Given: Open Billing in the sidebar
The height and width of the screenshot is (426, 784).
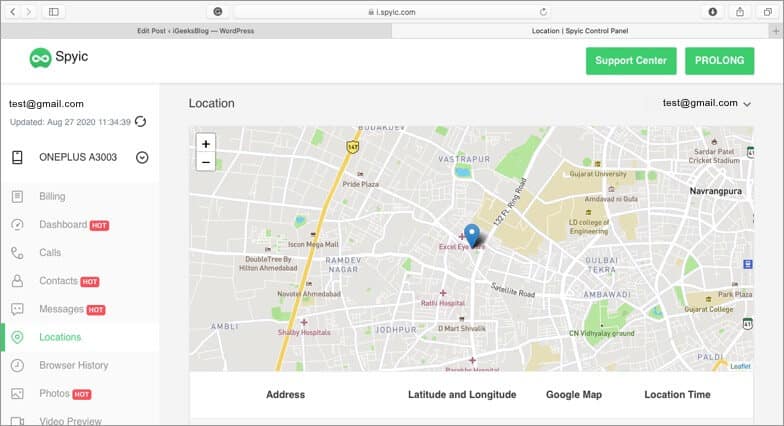Looking at the screenshot, I should pyautogui.click(x=52, y=196).
